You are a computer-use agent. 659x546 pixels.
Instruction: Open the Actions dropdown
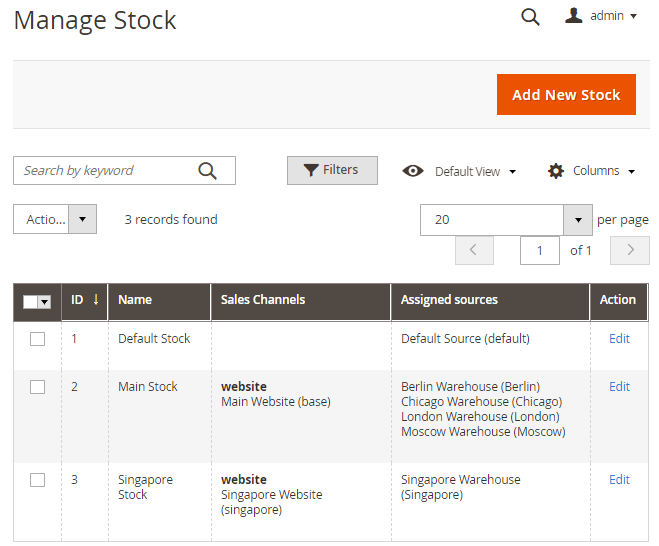click(x=55, y=219)
